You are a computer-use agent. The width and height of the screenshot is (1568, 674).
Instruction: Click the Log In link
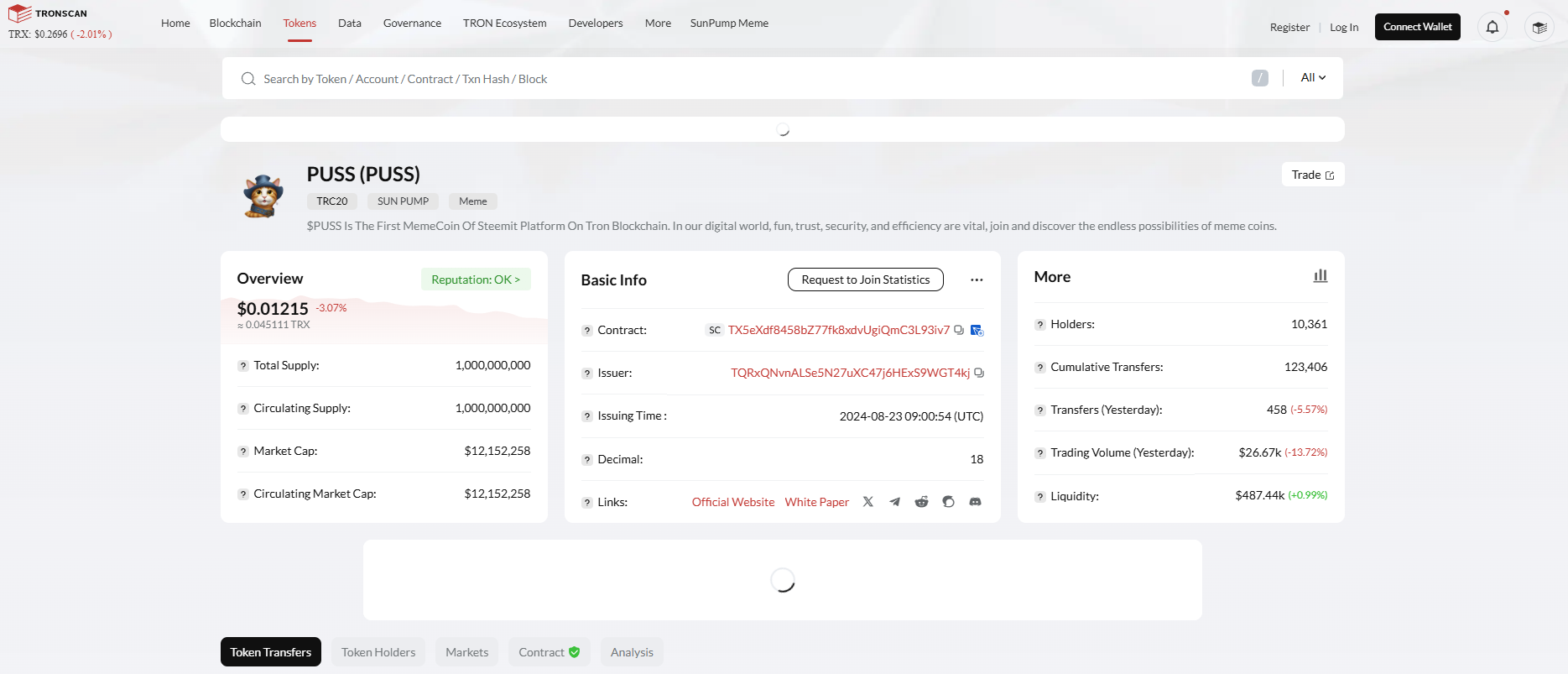(1344, 28)
